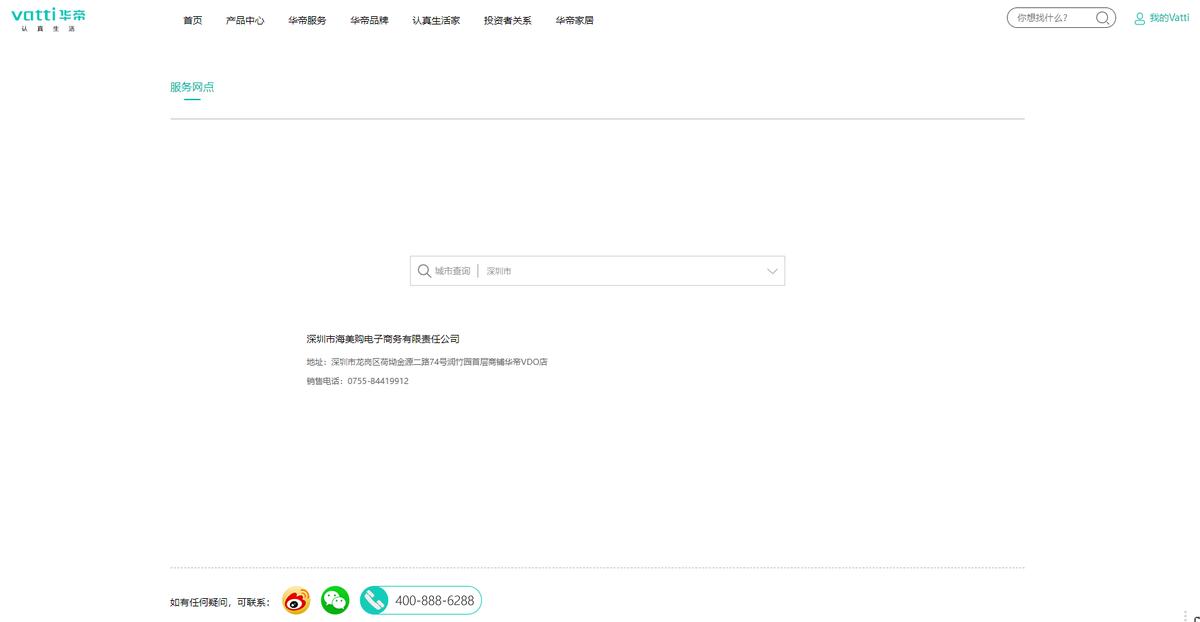Image resolution: width=1200 pixels, height=622 pixels.
Task: Open the 产品中心 menu
Action: point(245,19)
